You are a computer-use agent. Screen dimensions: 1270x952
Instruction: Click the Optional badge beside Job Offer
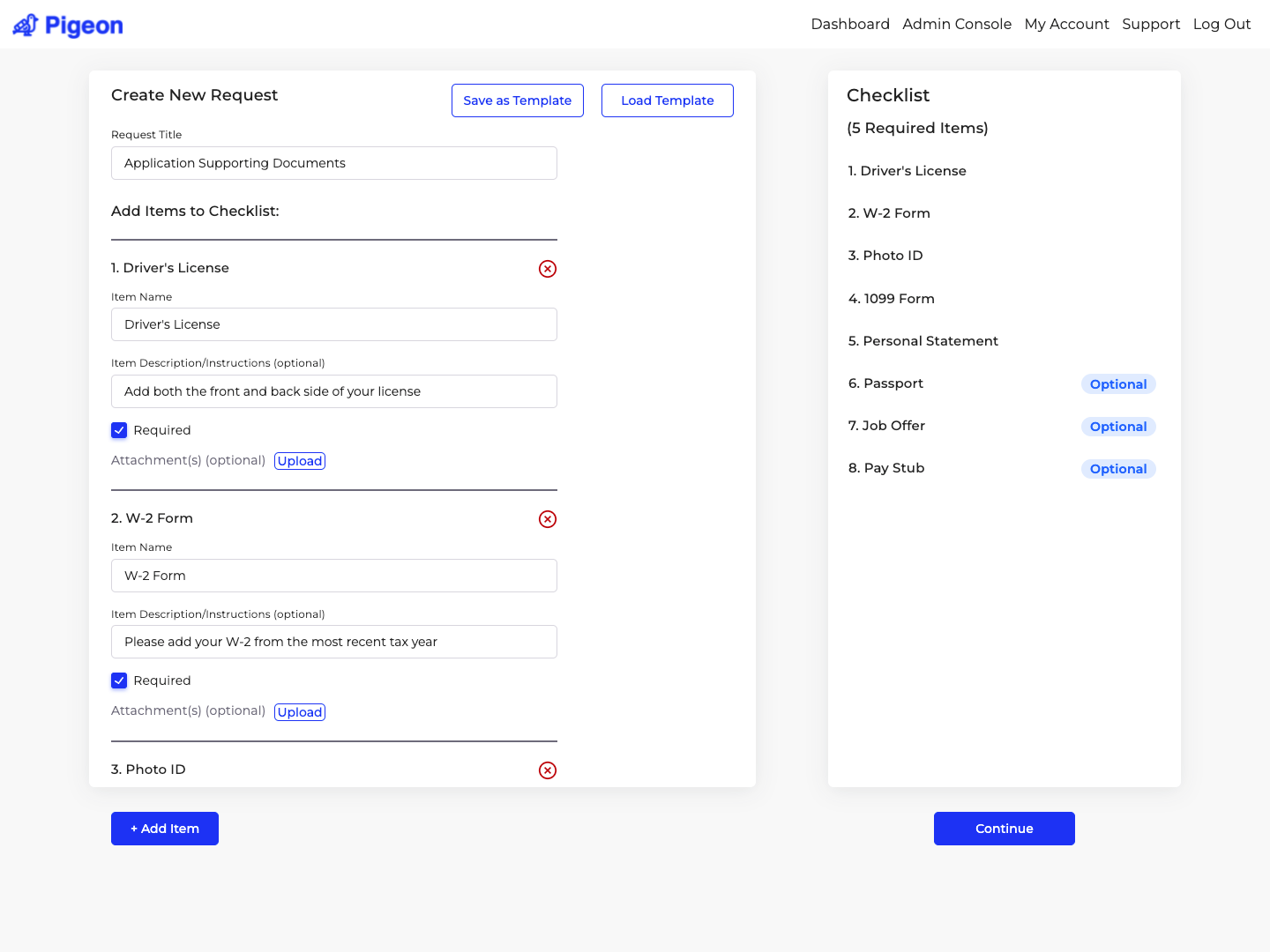click(x=1118, y=427)
